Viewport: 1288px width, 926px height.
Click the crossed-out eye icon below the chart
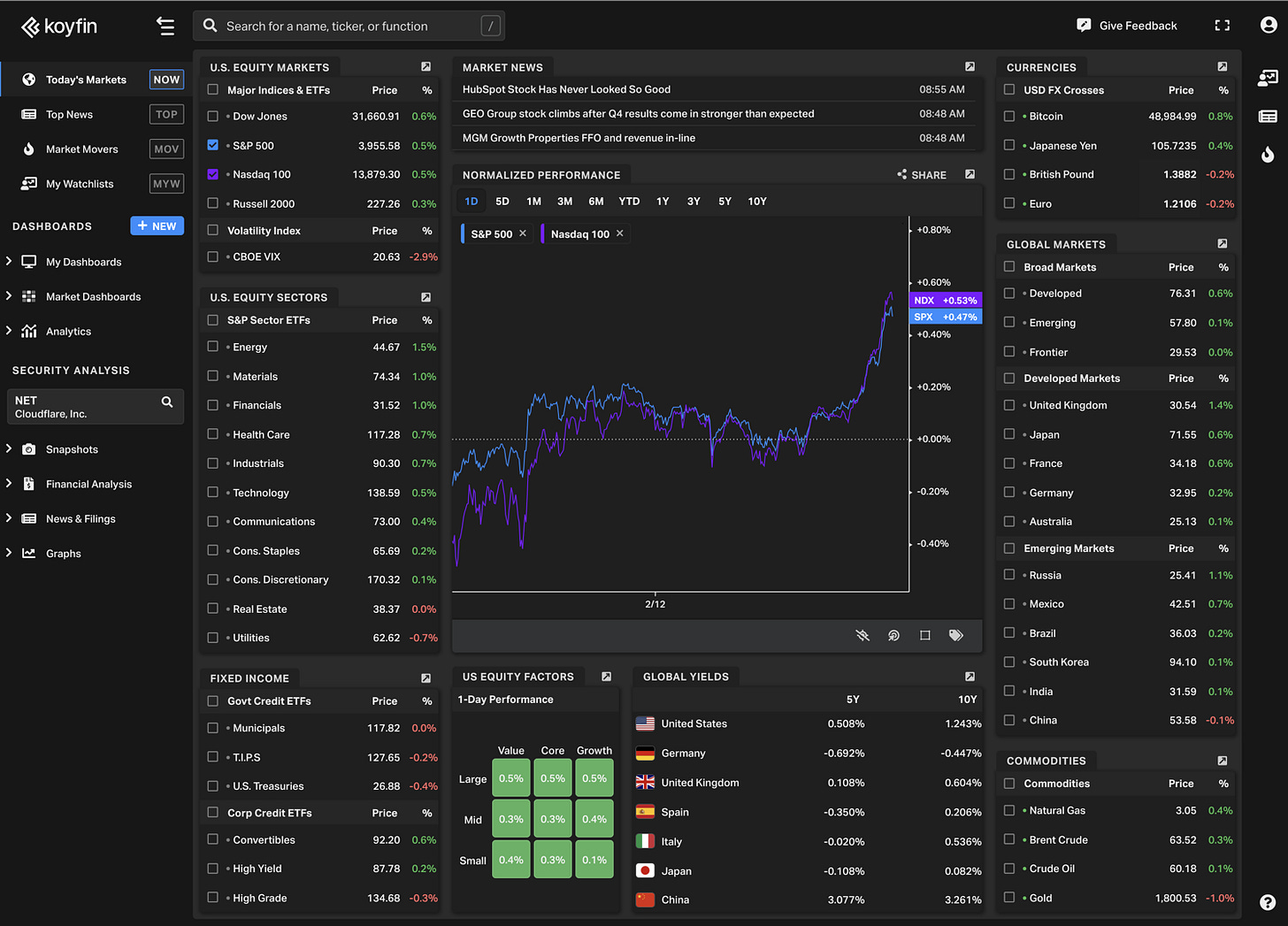pos(862,635)
